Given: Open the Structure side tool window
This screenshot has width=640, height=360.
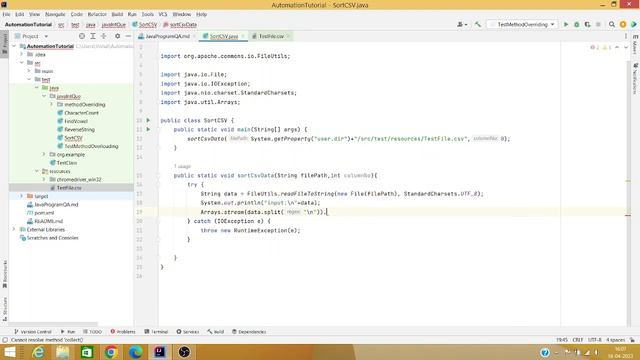Looking at the screenshot, I should [x=5, y=309].
